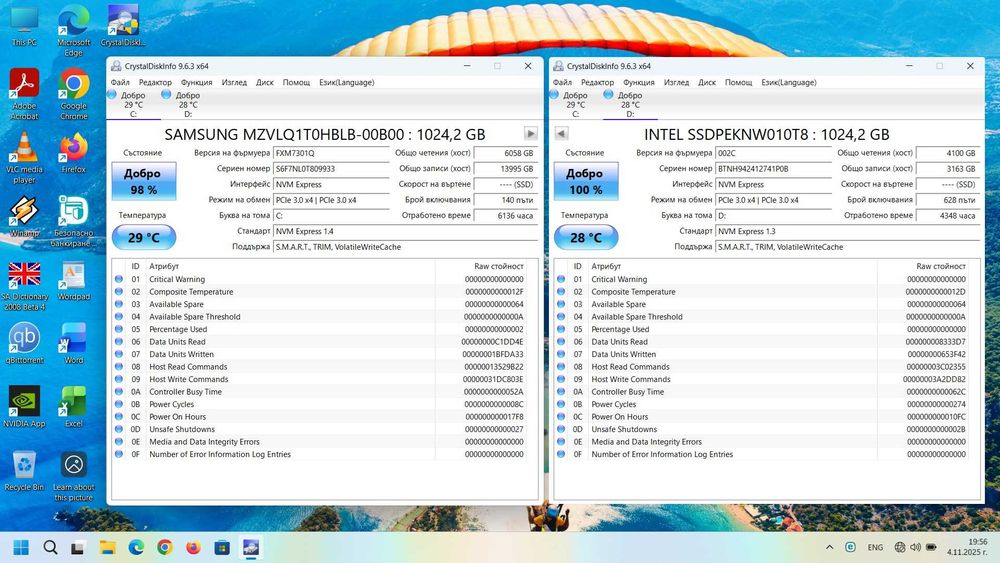Launch Wordpad desktop shortcut
Image resolution: width=1000 pixels, height=563 pixels.
coord(73,280)
